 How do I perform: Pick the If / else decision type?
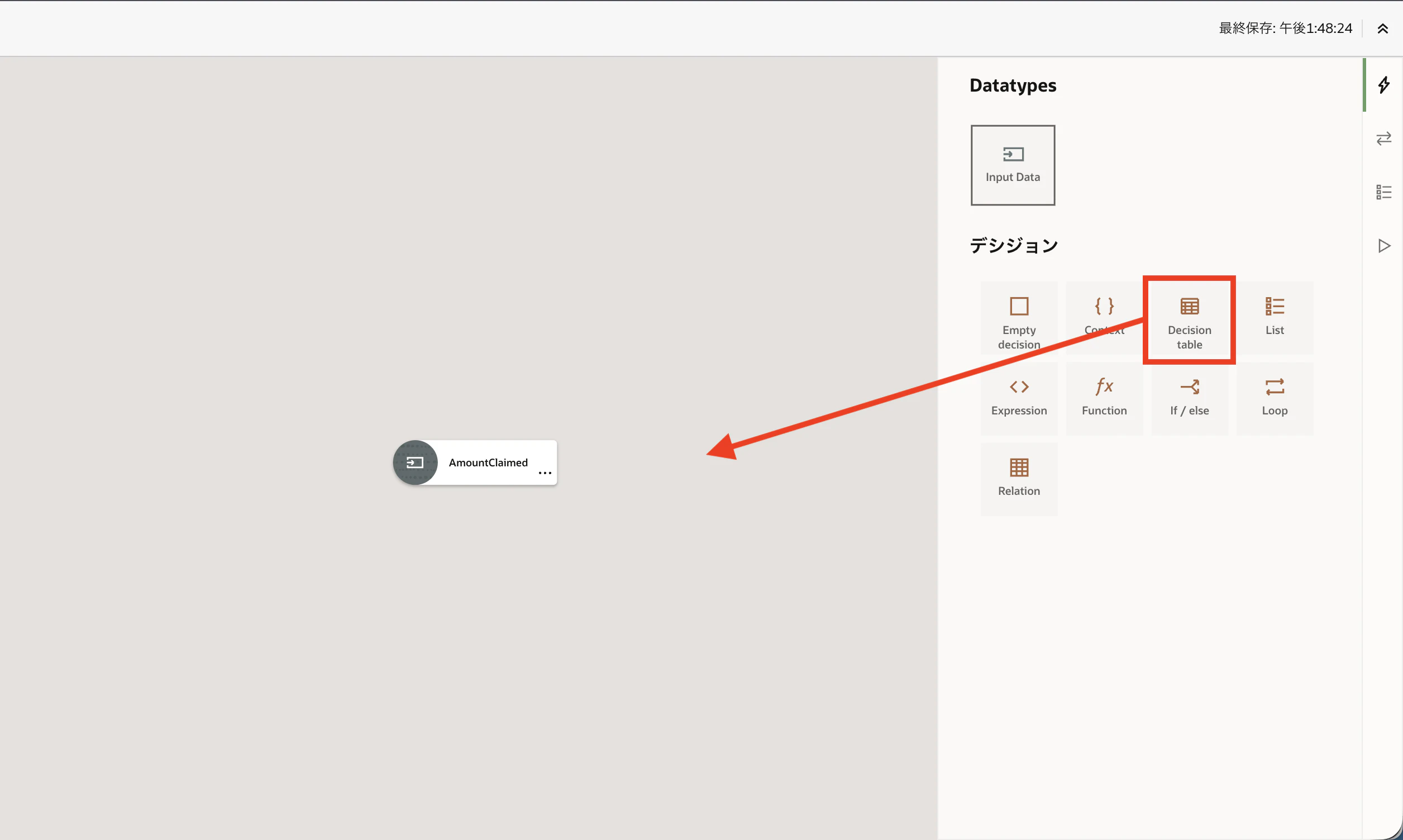(x=1189, y=399)
